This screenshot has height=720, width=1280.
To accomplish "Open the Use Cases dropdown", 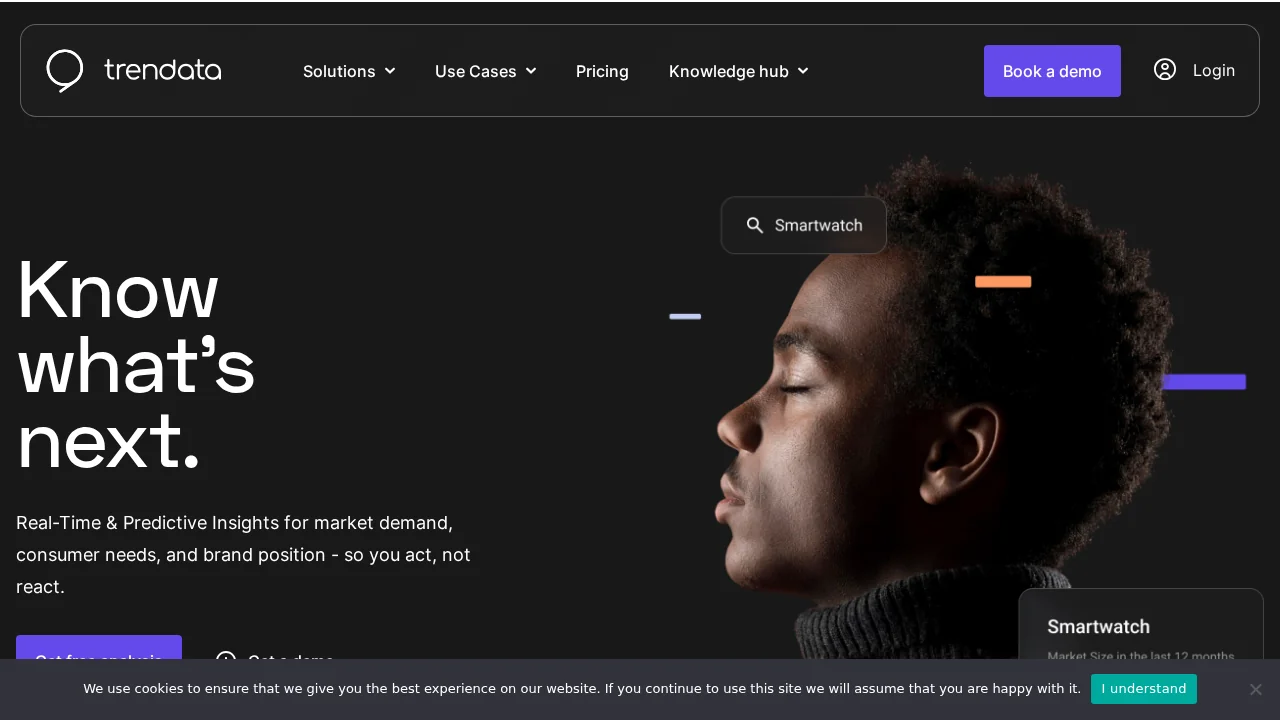I will [x=485, y=71].
